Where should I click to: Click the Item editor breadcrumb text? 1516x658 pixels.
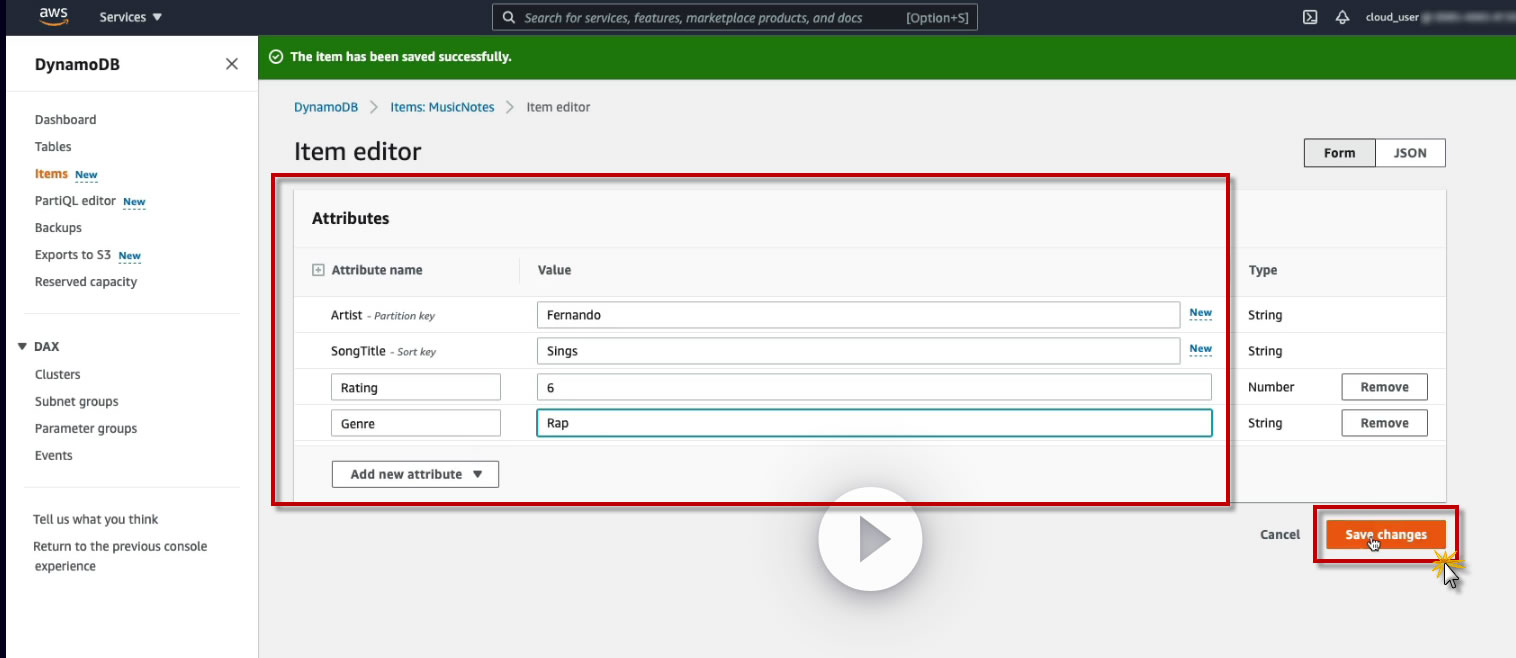[x=558, y=107]
